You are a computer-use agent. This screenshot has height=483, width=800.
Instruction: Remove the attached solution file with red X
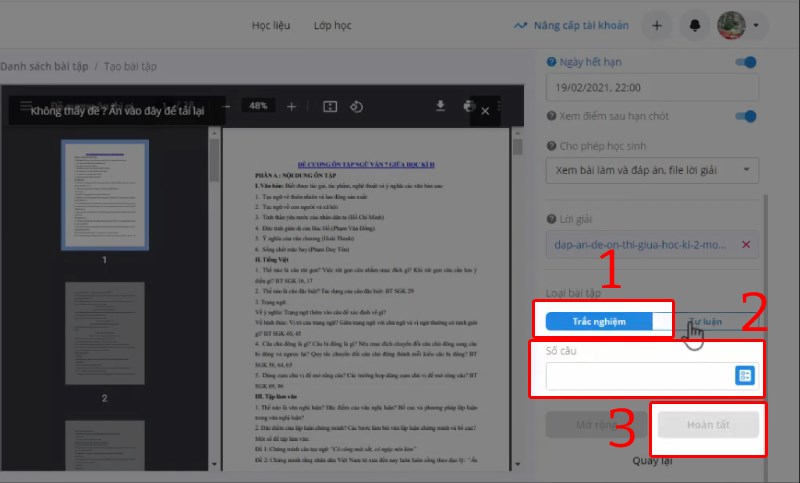pos(746,244)
